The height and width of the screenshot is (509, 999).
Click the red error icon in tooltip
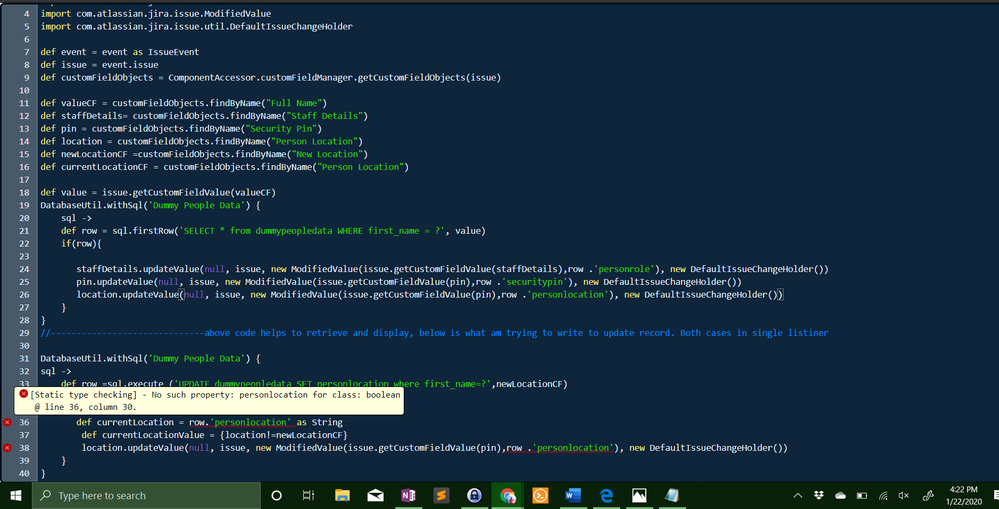pos(24,394)
